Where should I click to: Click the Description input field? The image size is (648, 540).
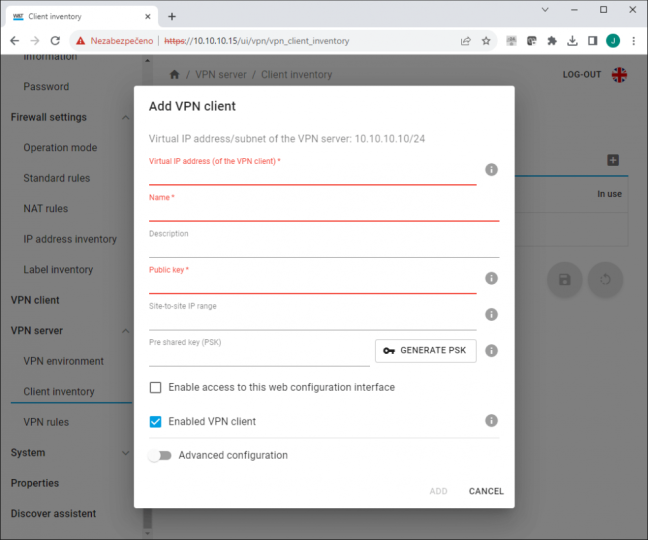point(324,249)
